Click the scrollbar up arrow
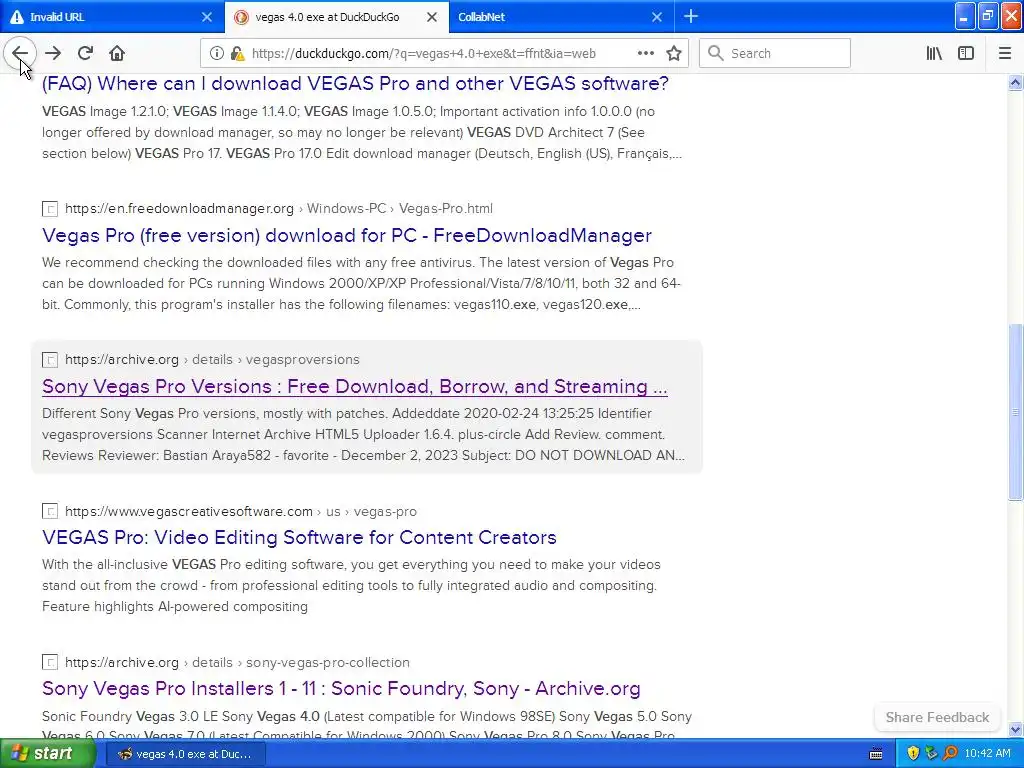 (1015, 82)
